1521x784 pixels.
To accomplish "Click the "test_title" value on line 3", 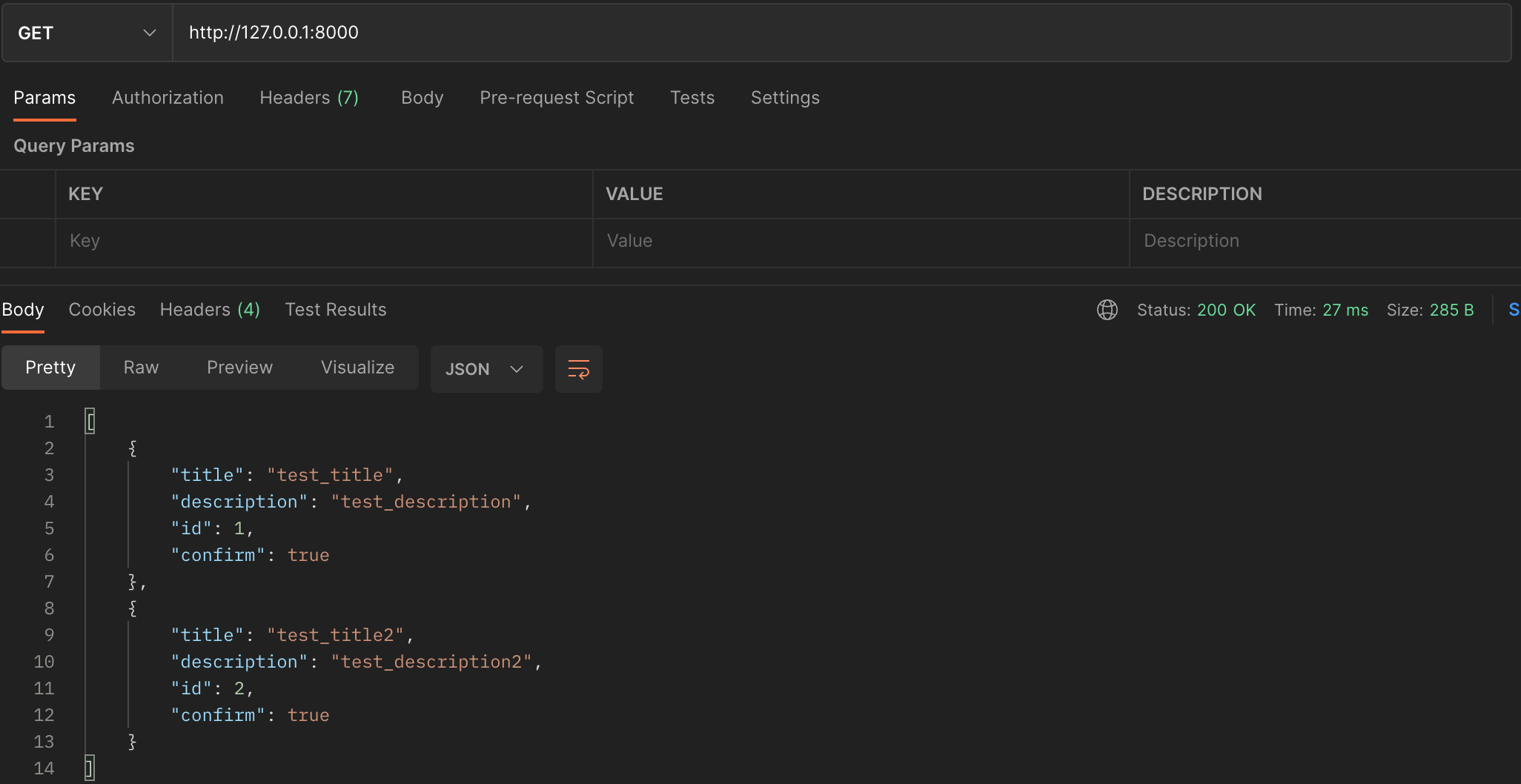I will point(330,475).
